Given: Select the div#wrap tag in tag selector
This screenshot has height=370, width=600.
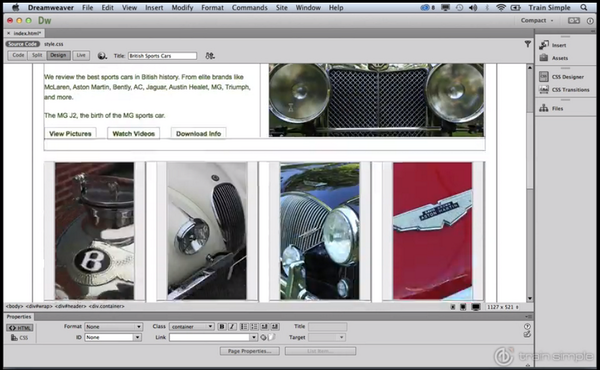Looking at the screenshot, I should 39,306.
